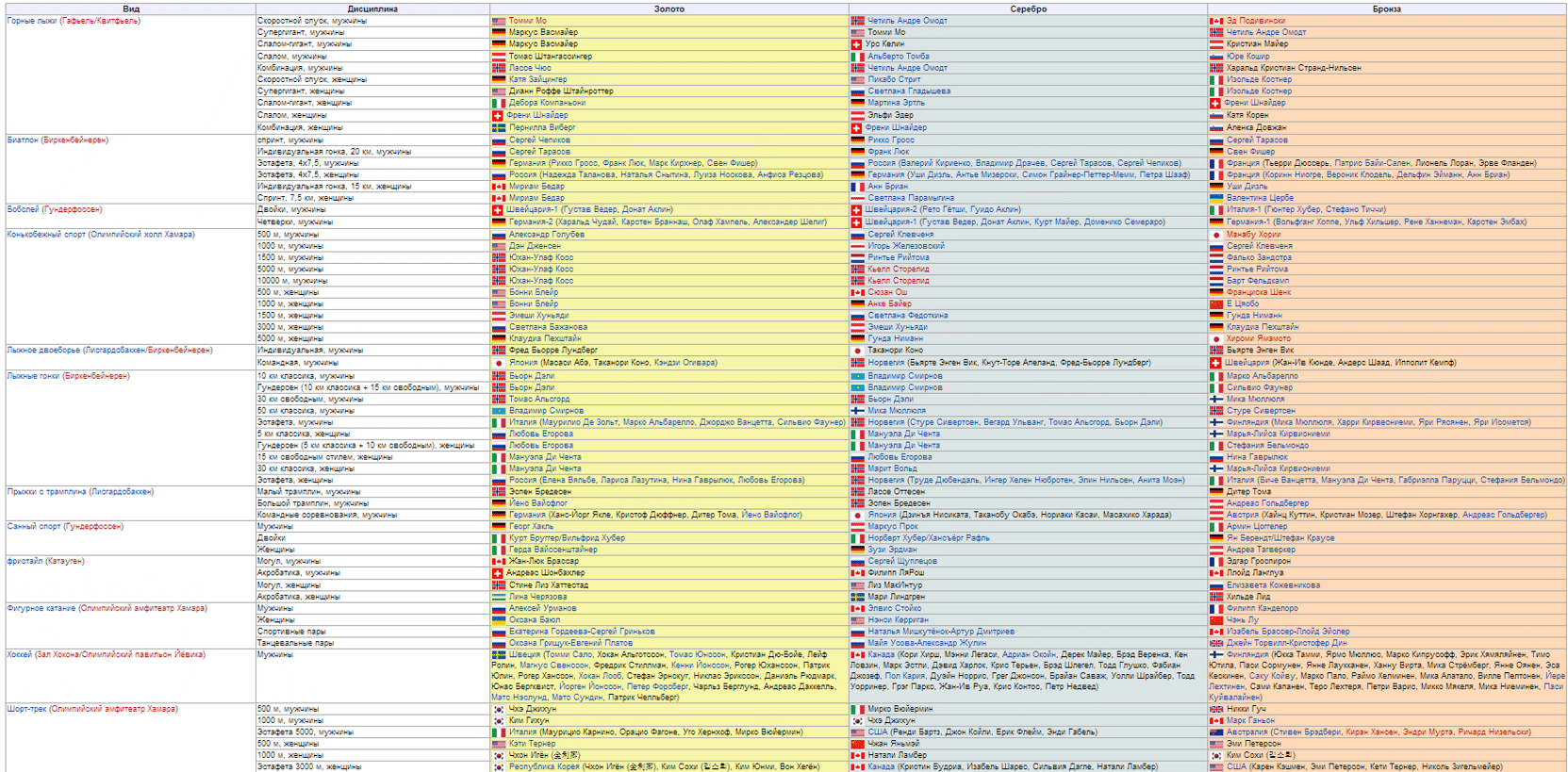Click the Swedish flag beside Швеция hockey team

point(499,654)
